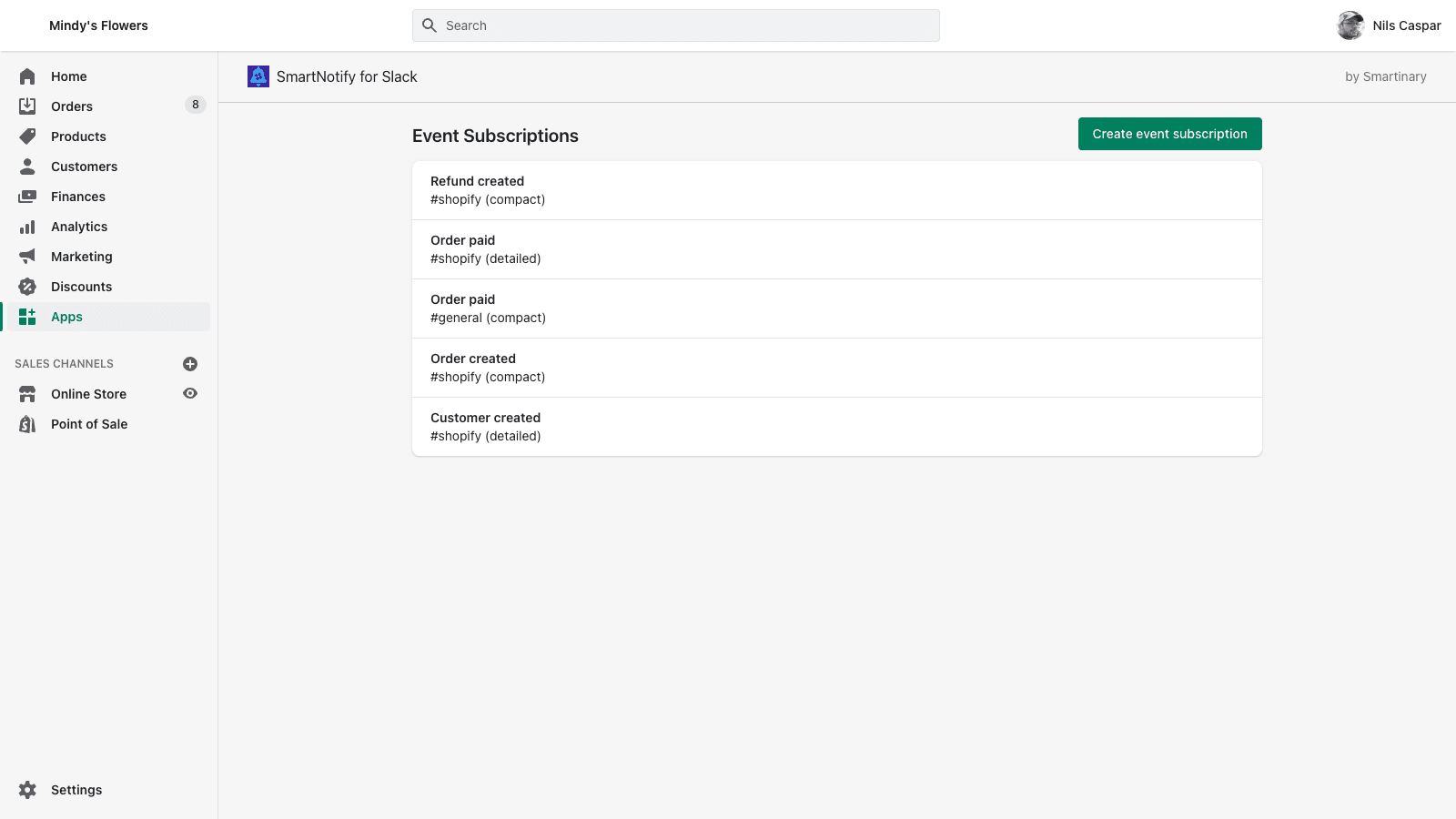Screen dimensions: 1456x819
Task: Open Discounts via the discount badge icon
Action: 27,286
